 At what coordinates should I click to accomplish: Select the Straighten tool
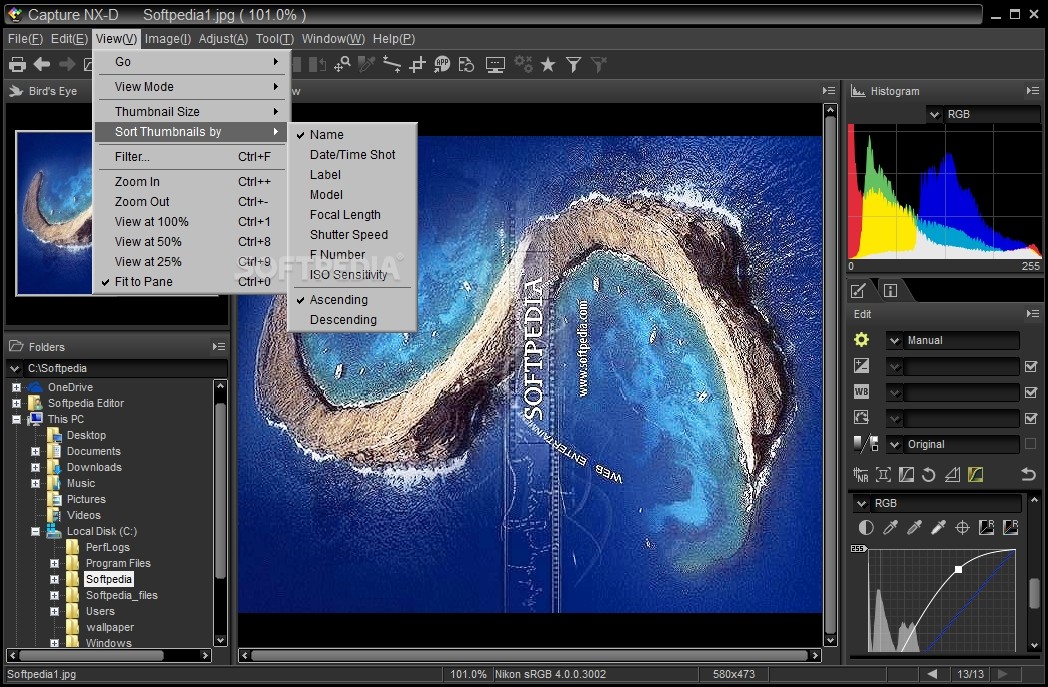(392, 64)
